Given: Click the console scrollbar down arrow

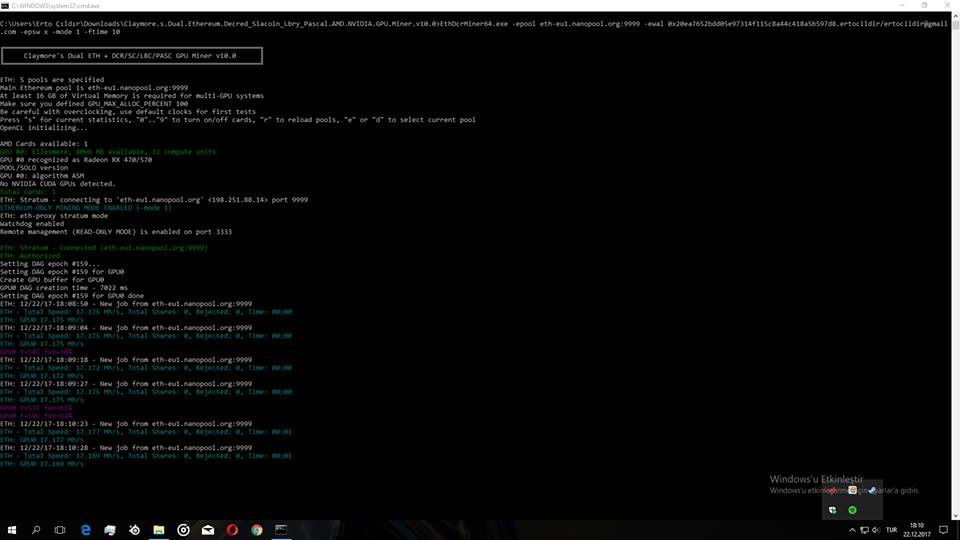Looking at the screenshot, I should coord(955,516).
